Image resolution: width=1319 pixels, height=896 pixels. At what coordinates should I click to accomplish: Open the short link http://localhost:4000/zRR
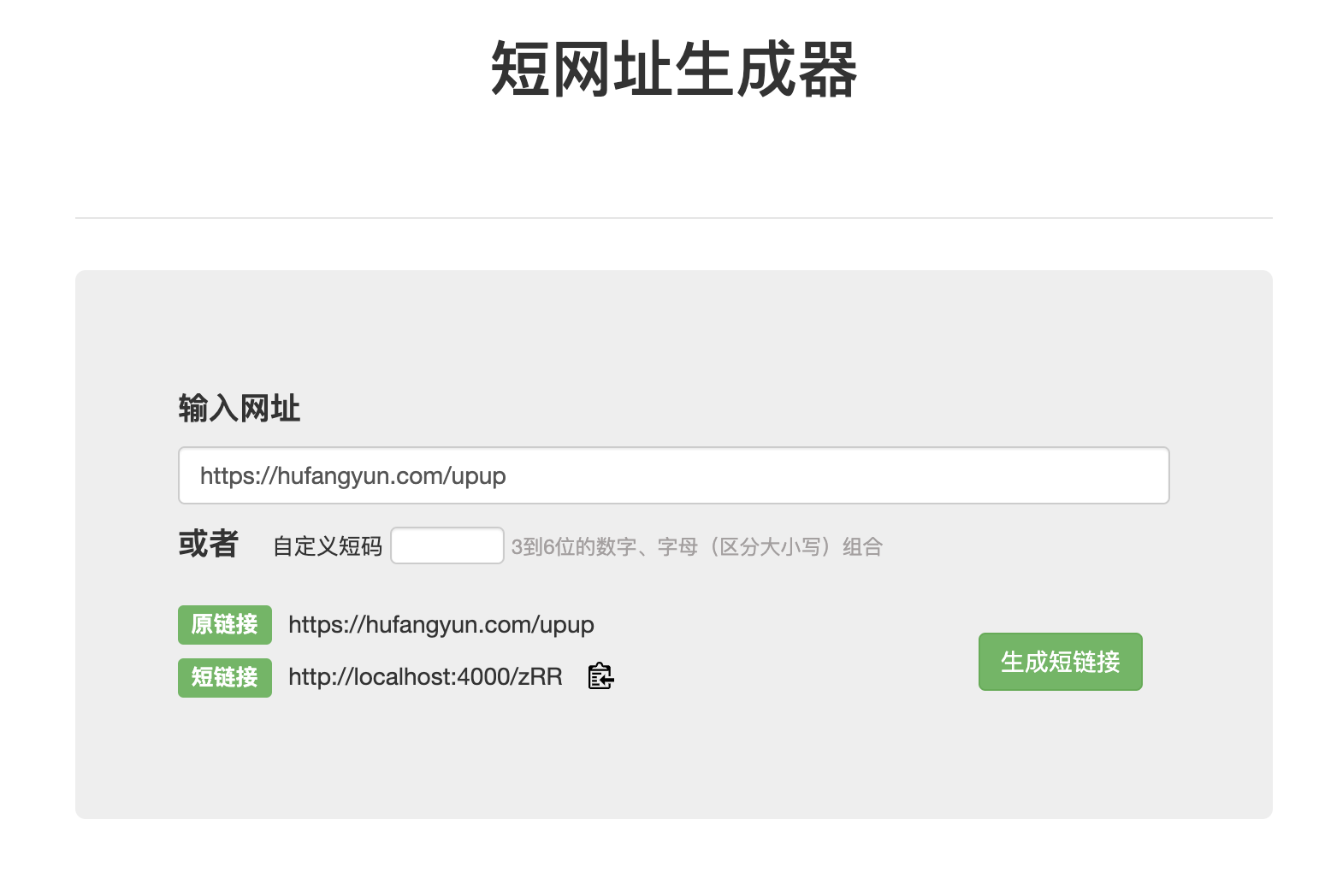click(x=425, y=676)
